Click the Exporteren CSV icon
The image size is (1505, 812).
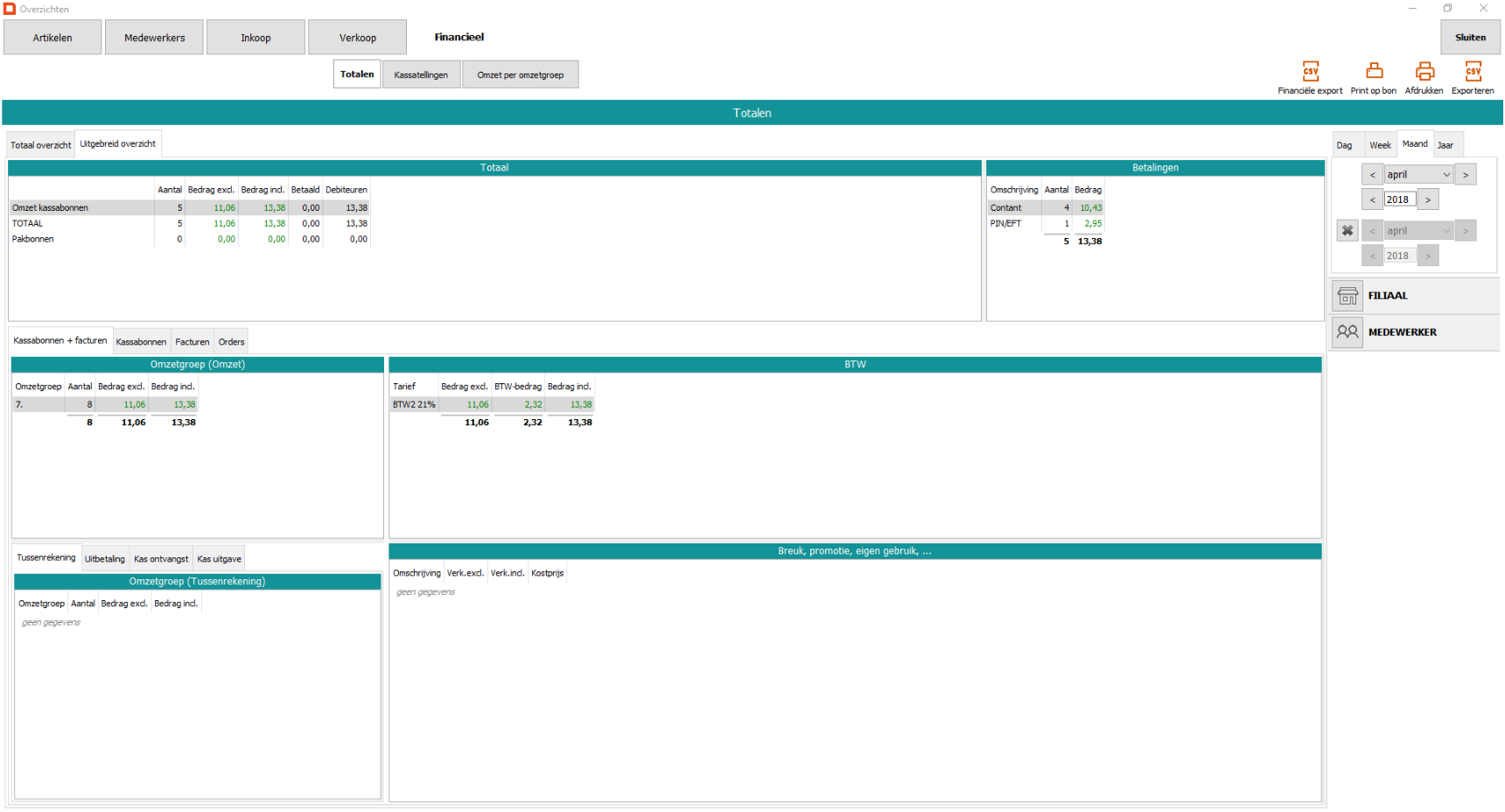click(1473, 72)
